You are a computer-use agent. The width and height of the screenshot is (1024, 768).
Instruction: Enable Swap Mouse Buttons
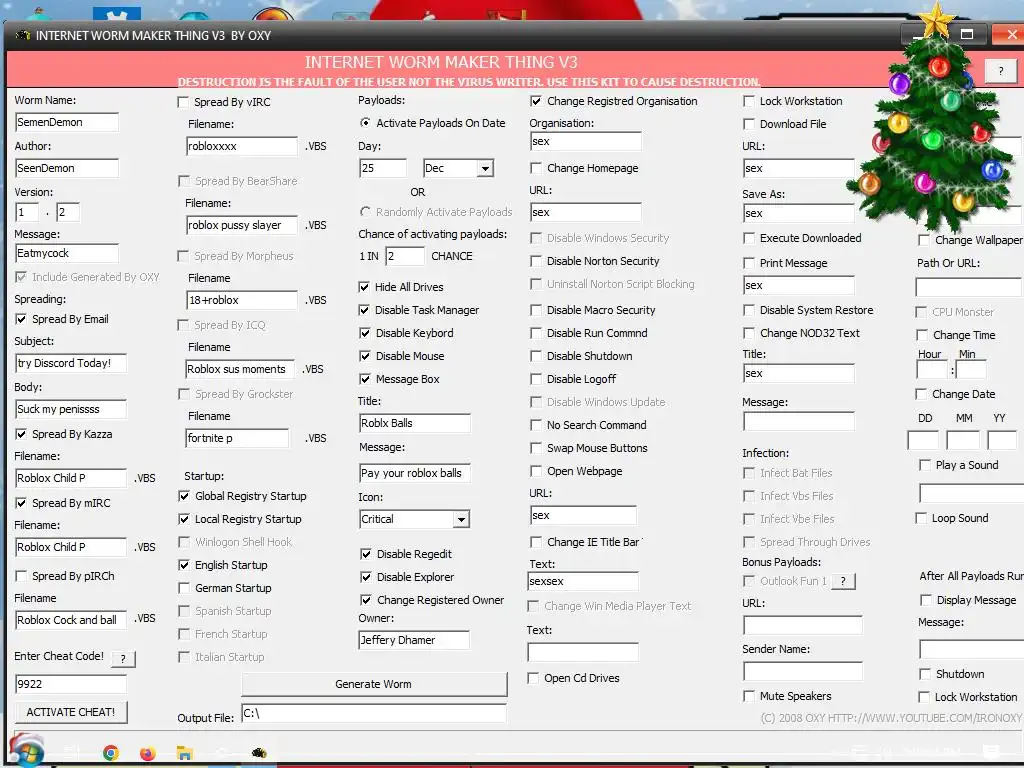point(536,448)
